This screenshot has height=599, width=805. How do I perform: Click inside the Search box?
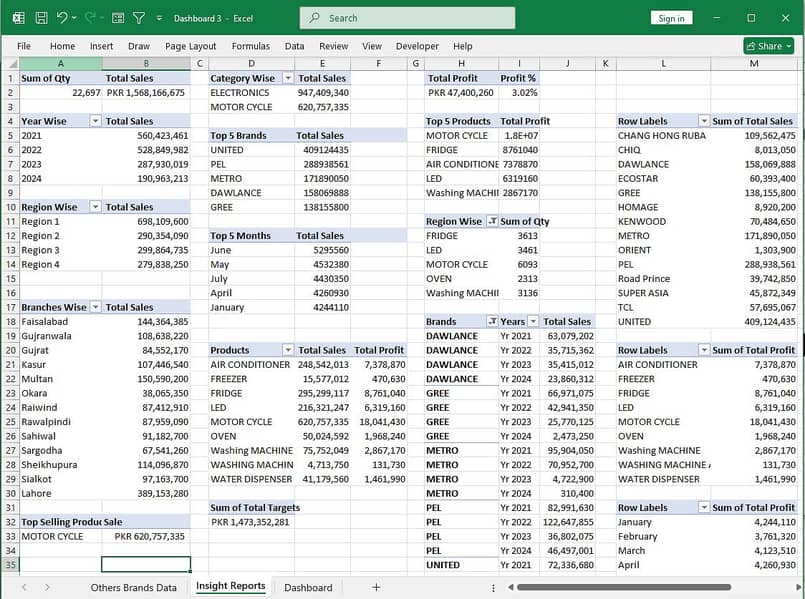click(407, 18)
